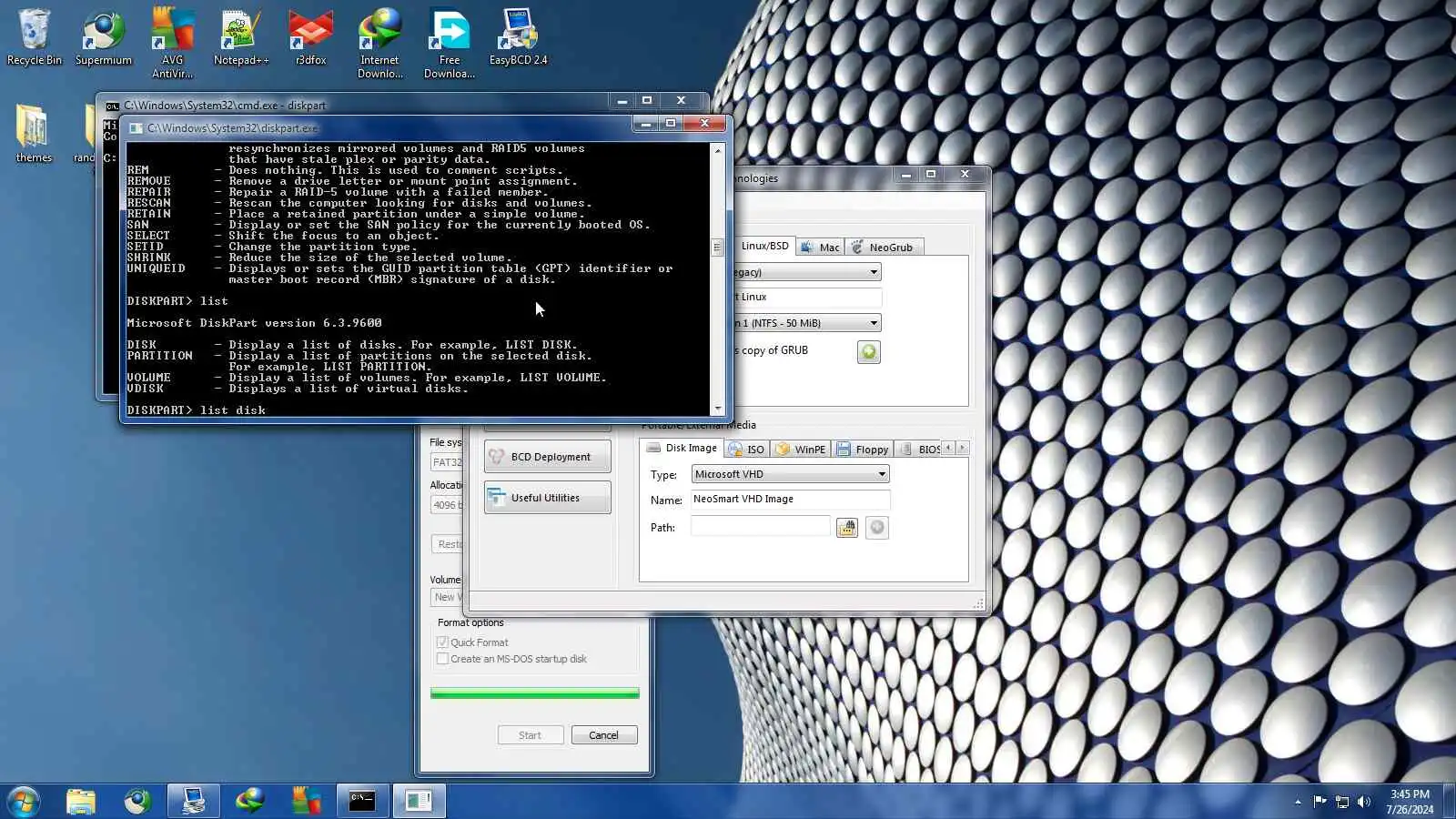Viewport: 1456px width, 819px height.
Task: Open Free Download Manager desktop shortcut
Action: tap(450, 44)
